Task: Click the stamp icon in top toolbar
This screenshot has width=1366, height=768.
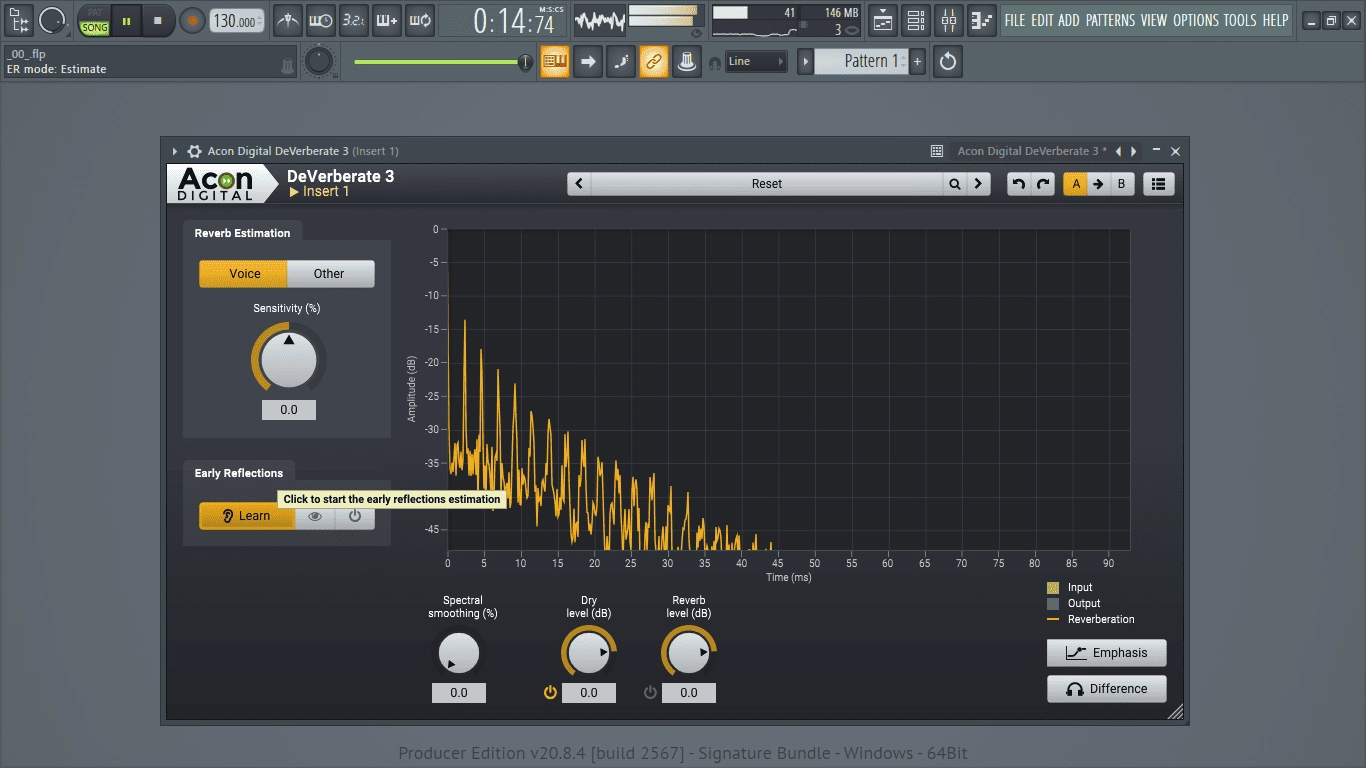Action: 687,62
